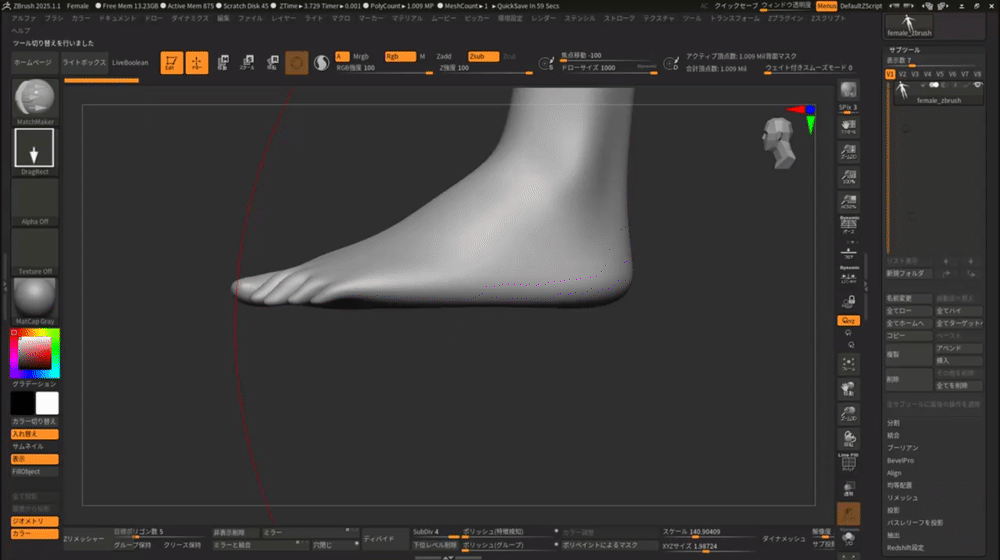Click the 全てロー button
This screenshot has height=560, width=1000.
click(x=909, y=311)
